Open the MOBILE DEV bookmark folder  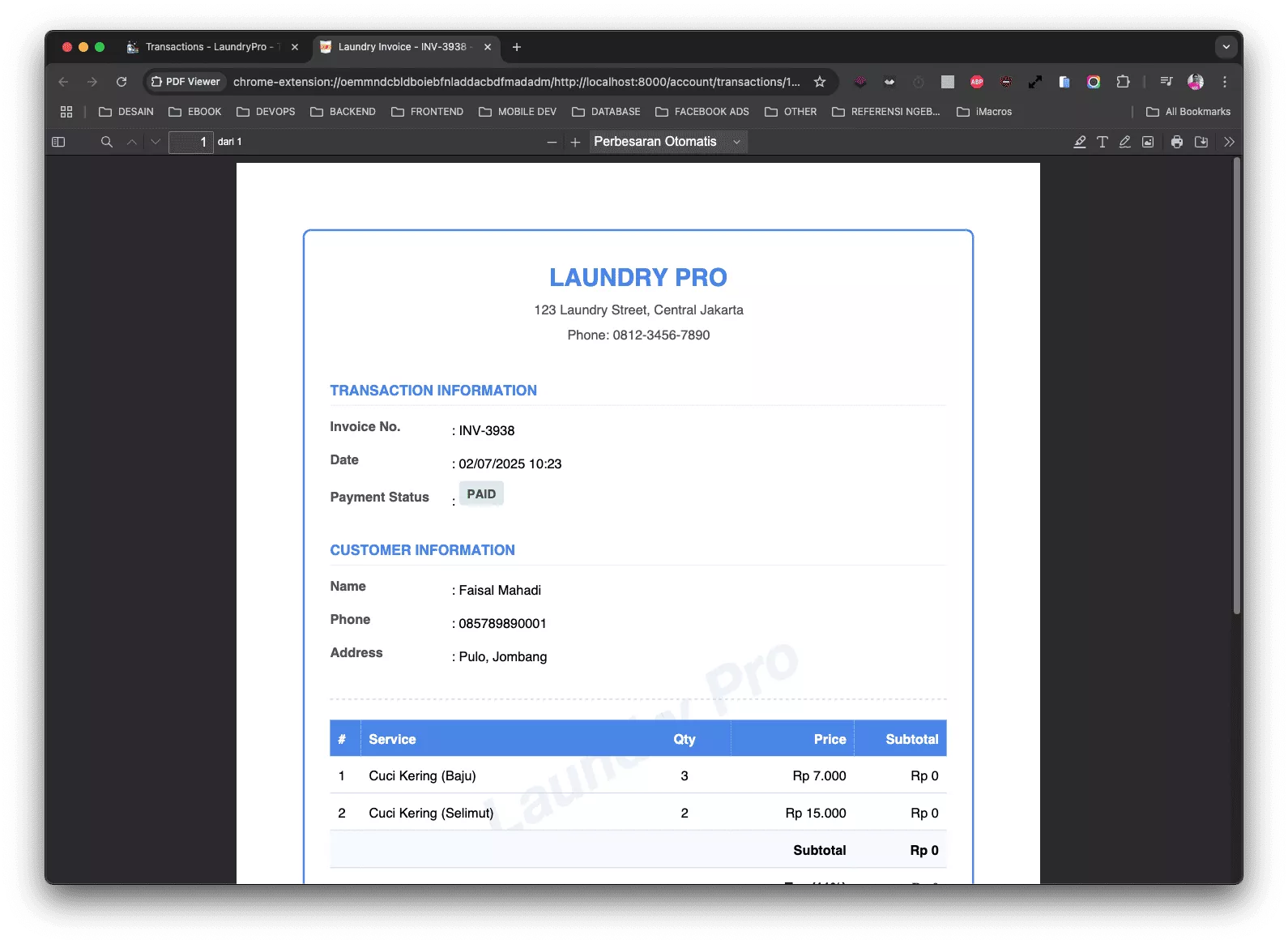click(x=518, y=112)
